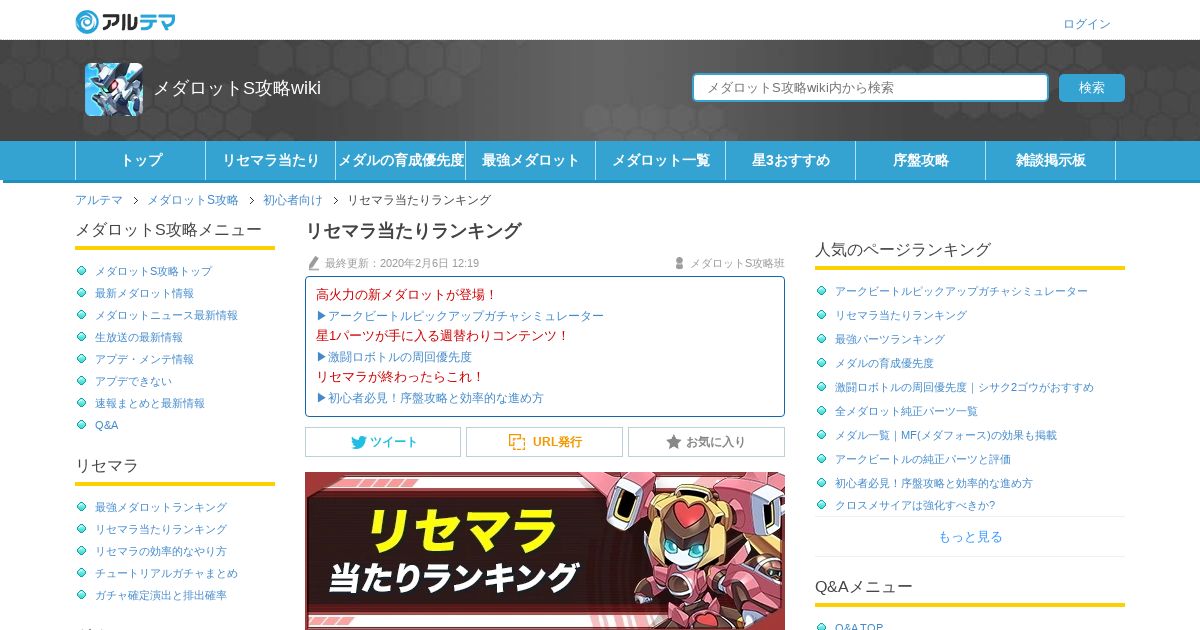Open メダルの育成優先度 in popular ranking
1200x630 pixels.
[884, 363]
